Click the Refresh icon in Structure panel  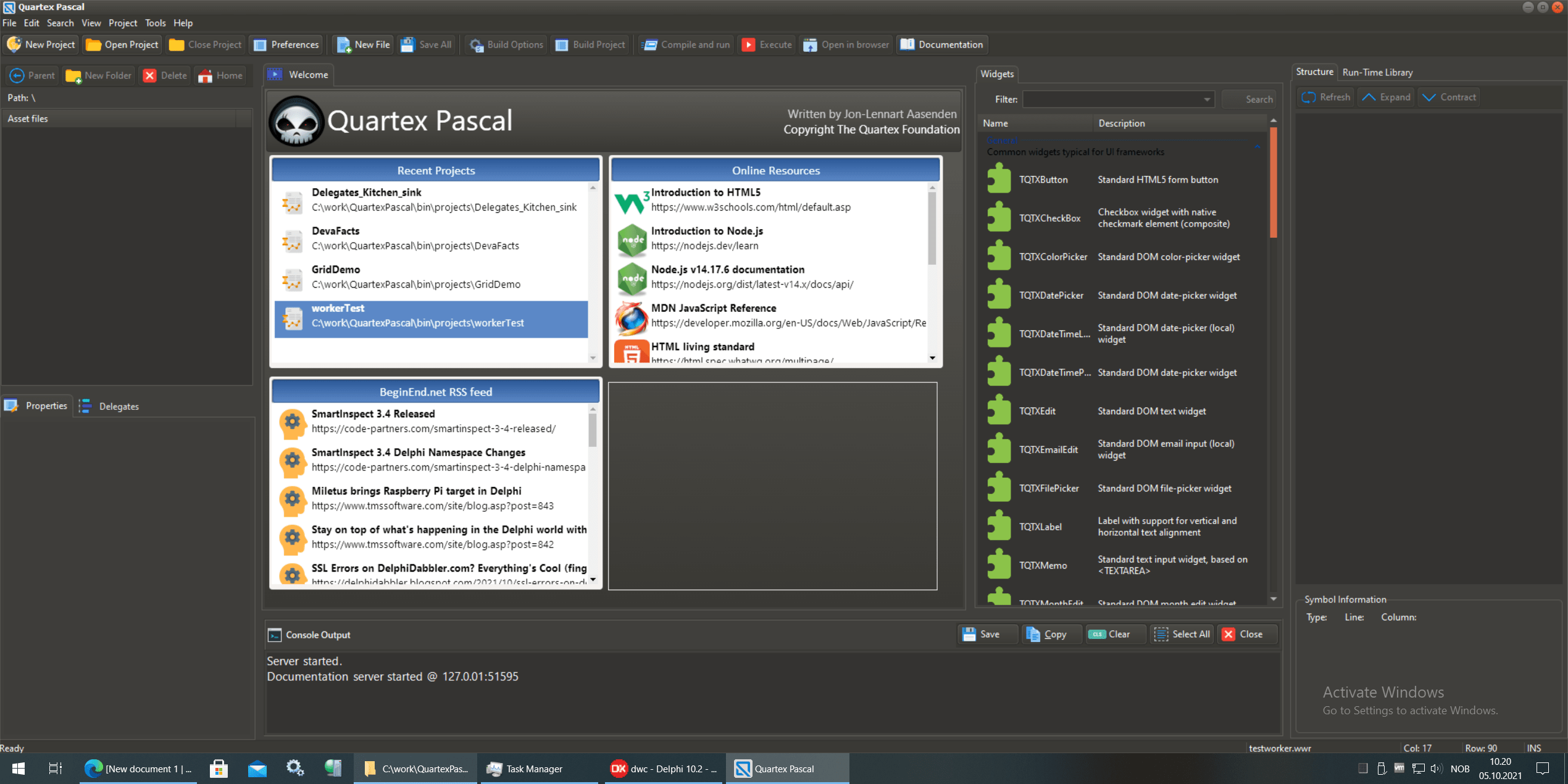pos(1309,97)
